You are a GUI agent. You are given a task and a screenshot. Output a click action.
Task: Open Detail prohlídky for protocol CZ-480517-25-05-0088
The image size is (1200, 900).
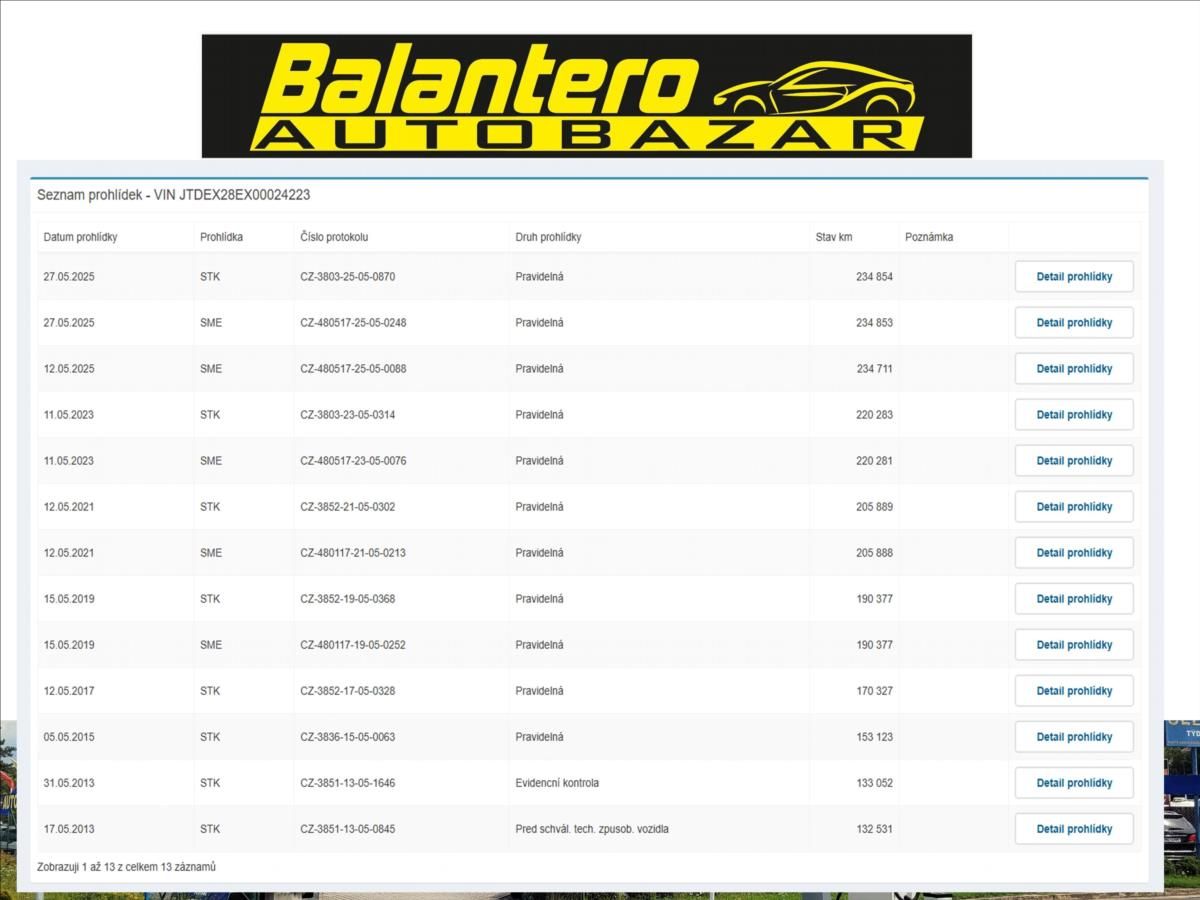(x=1074, y=368)
